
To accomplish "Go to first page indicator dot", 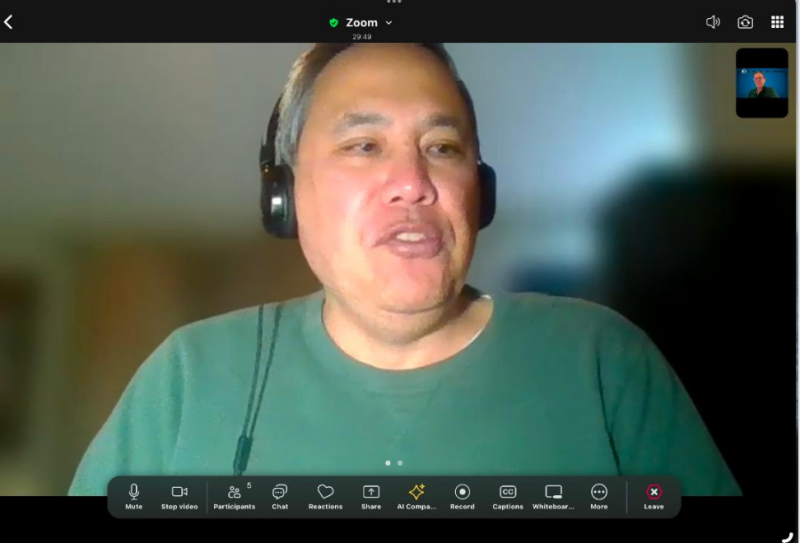I will (388, 463).
